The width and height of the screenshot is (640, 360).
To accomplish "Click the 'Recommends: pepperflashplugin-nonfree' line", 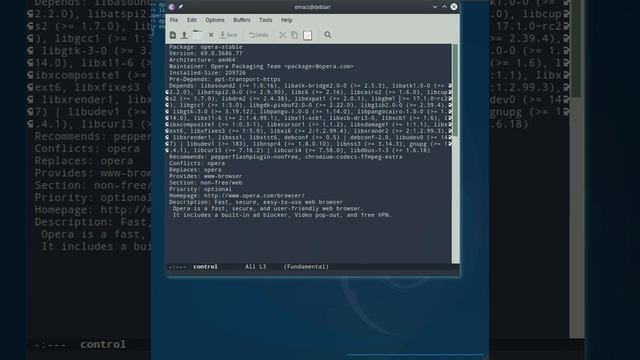I will (286, 157).
